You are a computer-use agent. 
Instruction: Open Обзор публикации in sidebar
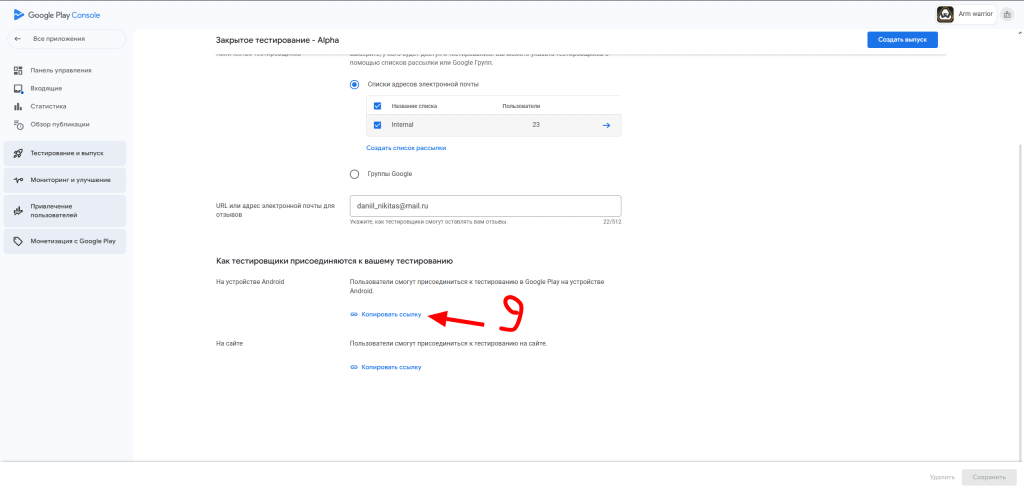click(x=60, y=124)
